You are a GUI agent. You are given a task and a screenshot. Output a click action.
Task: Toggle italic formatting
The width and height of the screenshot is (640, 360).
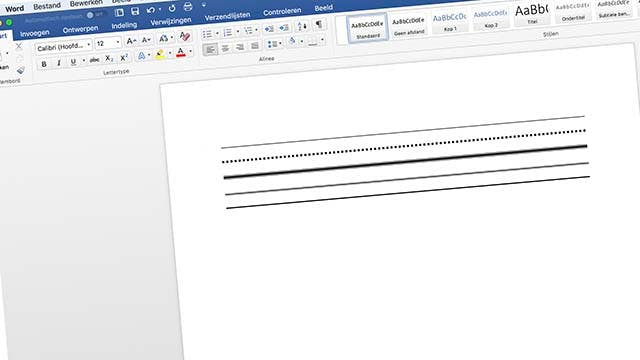(x=59, y=63)
